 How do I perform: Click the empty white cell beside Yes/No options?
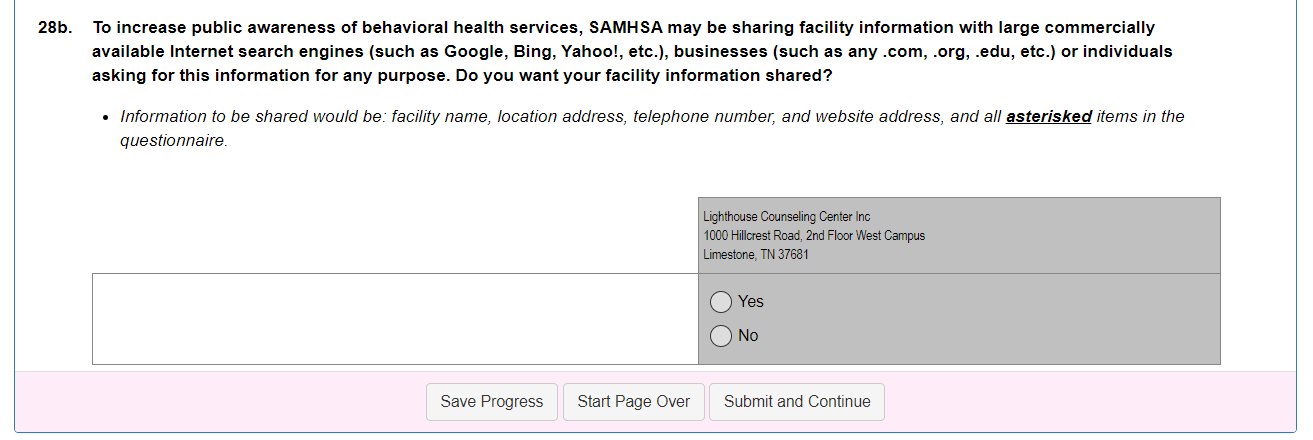[395, 319]
